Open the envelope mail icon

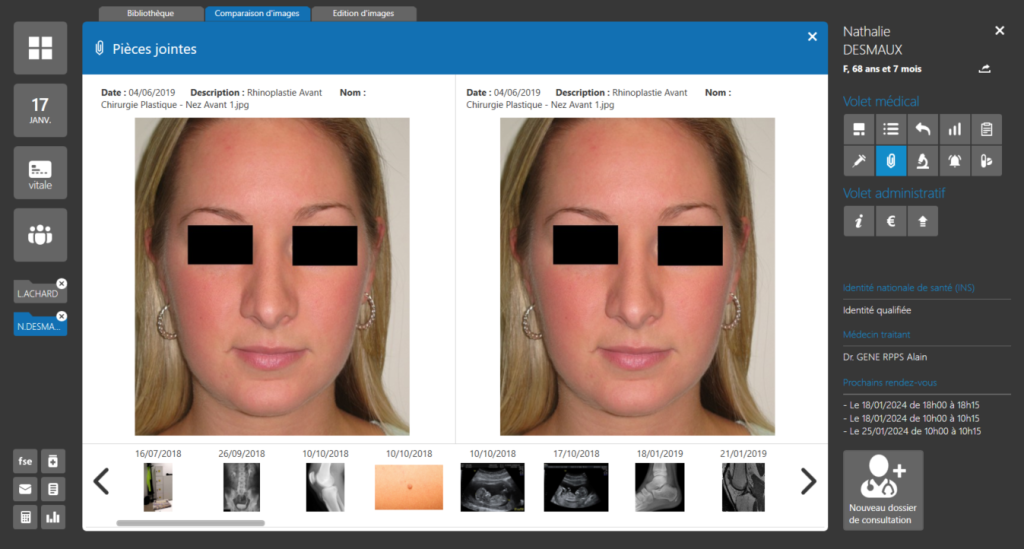point(25,489)
